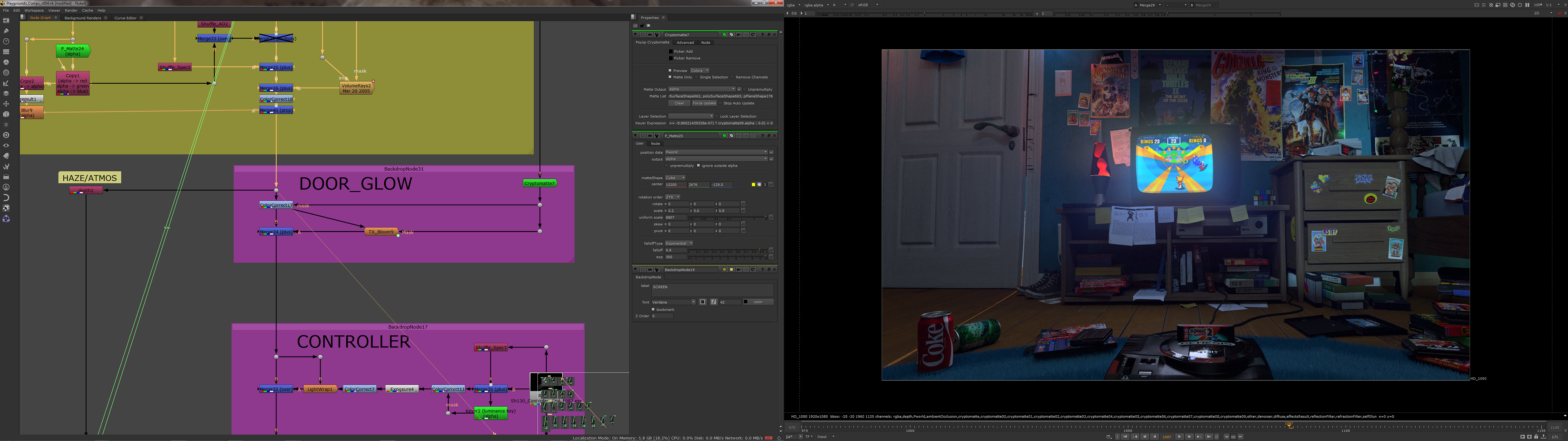Toggle the Matte Only checkbox

tap(670, 77)
